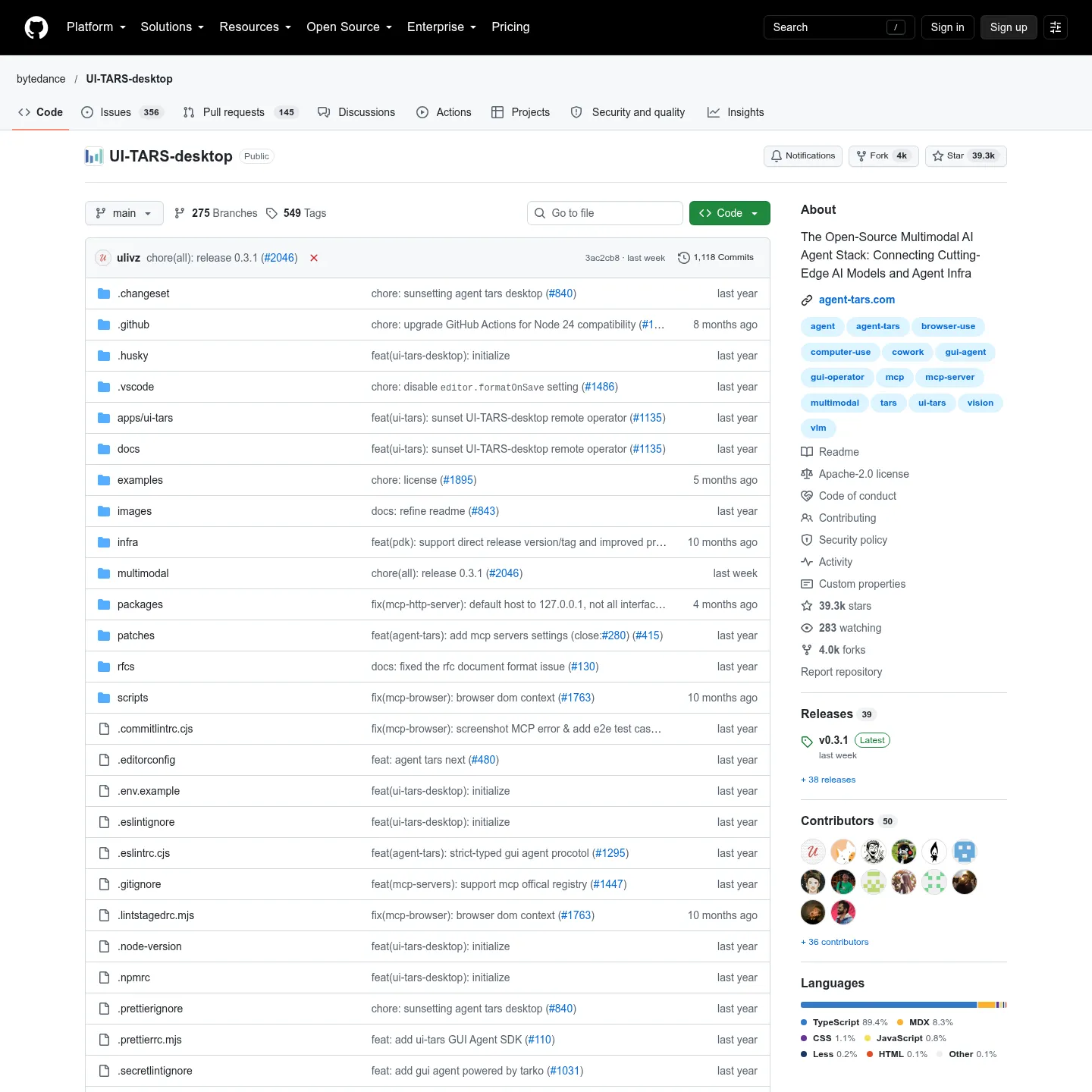Click the Notifications button
Screen dimensions: 1092x1092
pyautogui.click(x=803, y=156)
